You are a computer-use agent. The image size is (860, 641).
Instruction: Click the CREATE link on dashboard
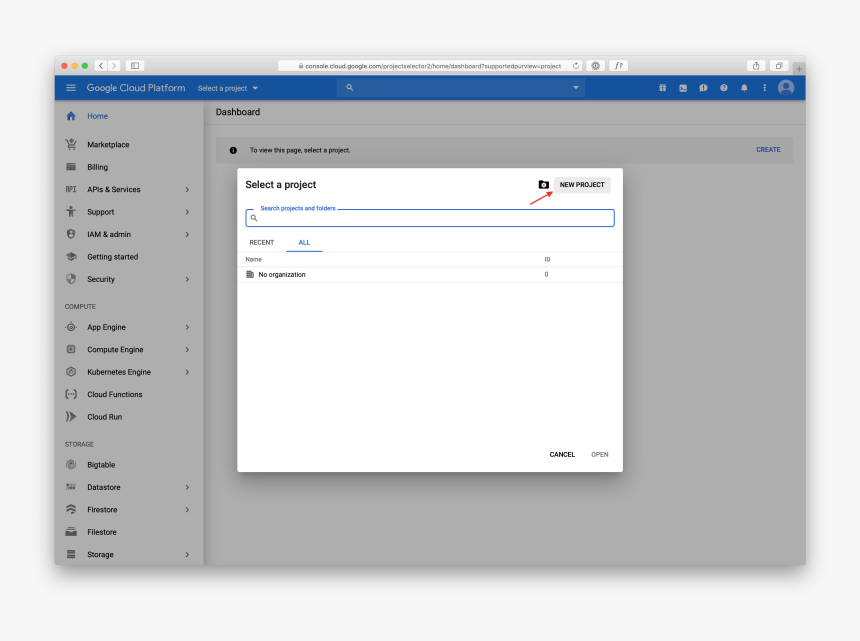(768, 150)
